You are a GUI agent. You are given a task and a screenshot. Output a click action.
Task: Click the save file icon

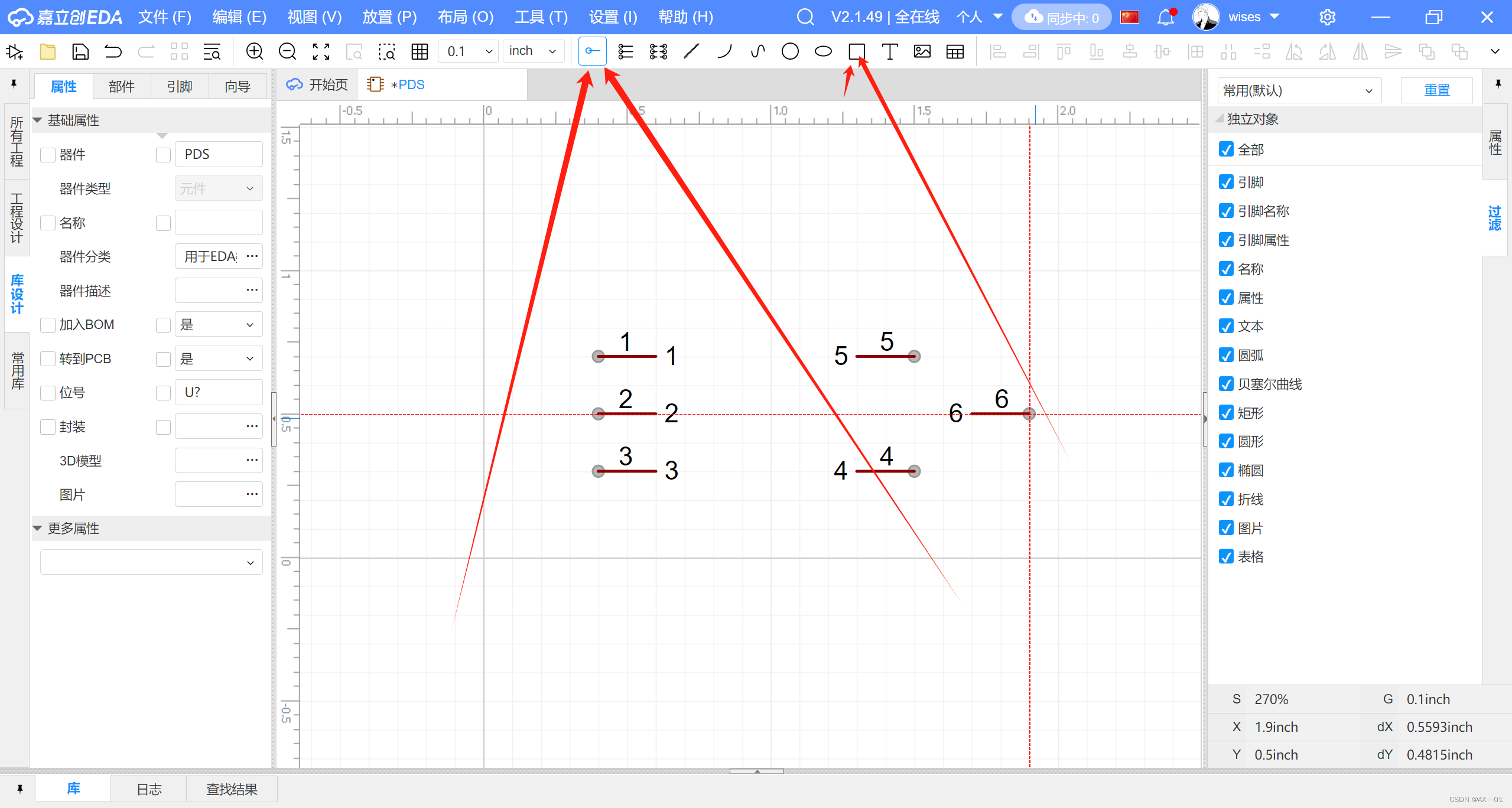pos(80,51)
